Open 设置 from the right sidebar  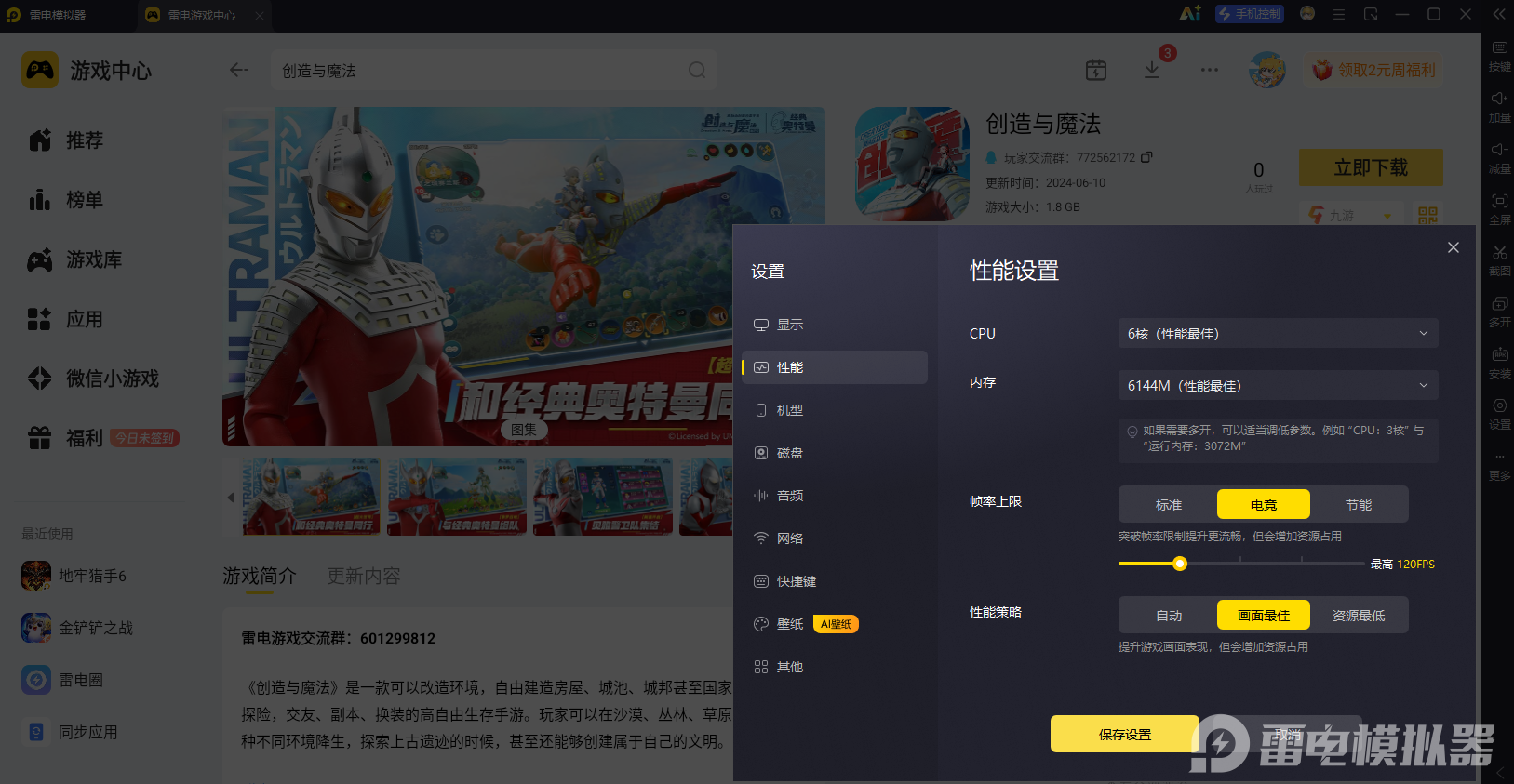(x=1499, y=413)
